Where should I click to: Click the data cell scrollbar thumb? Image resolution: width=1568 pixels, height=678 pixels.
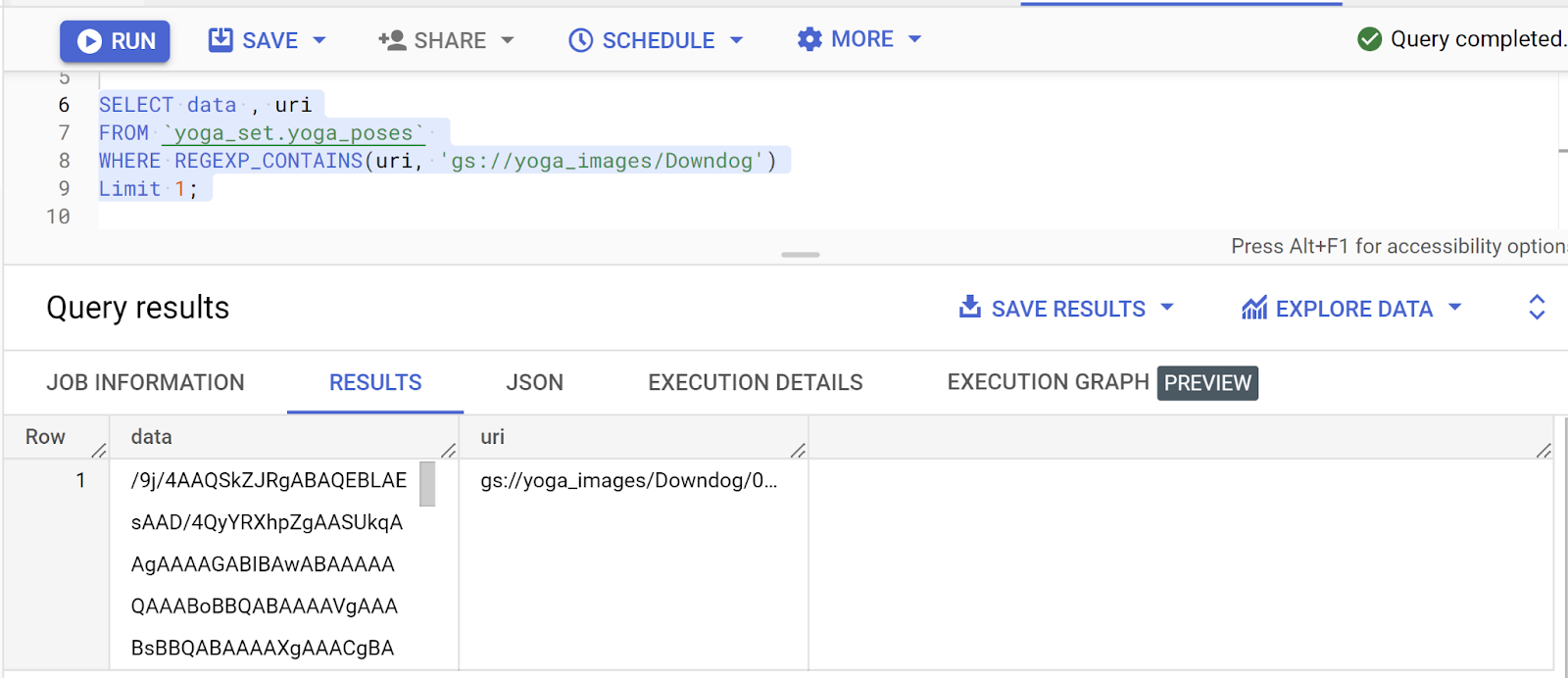[x=427, y=484]
